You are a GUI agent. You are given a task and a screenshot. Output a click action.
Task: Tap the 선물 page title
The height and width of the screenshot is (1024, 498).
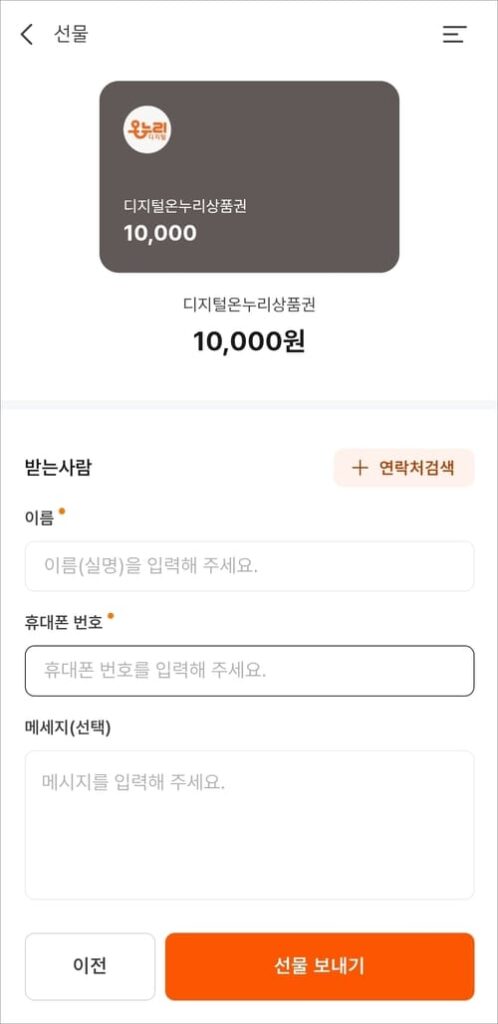tap(70, 35)
